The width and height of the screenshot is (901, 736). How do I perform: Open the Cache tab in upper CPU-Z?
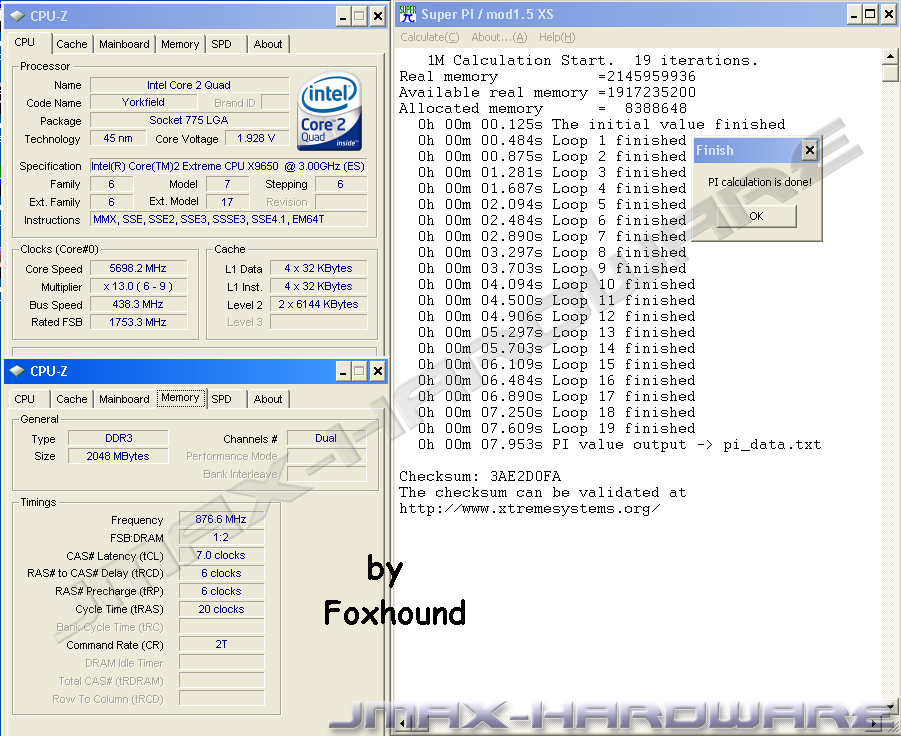[x=72, y=44]
